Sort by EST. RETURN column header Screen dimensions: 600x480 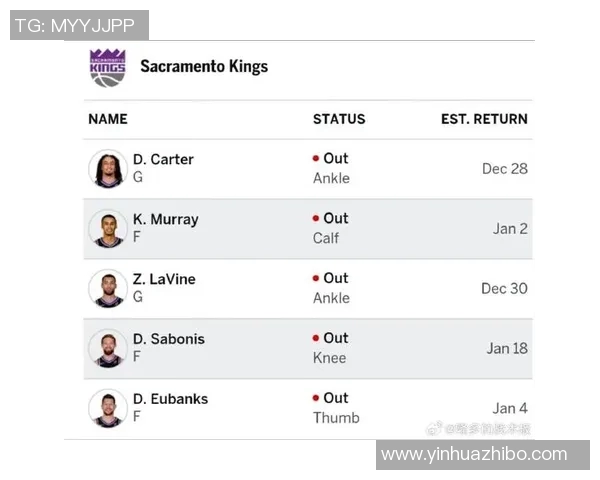[484, 119]
